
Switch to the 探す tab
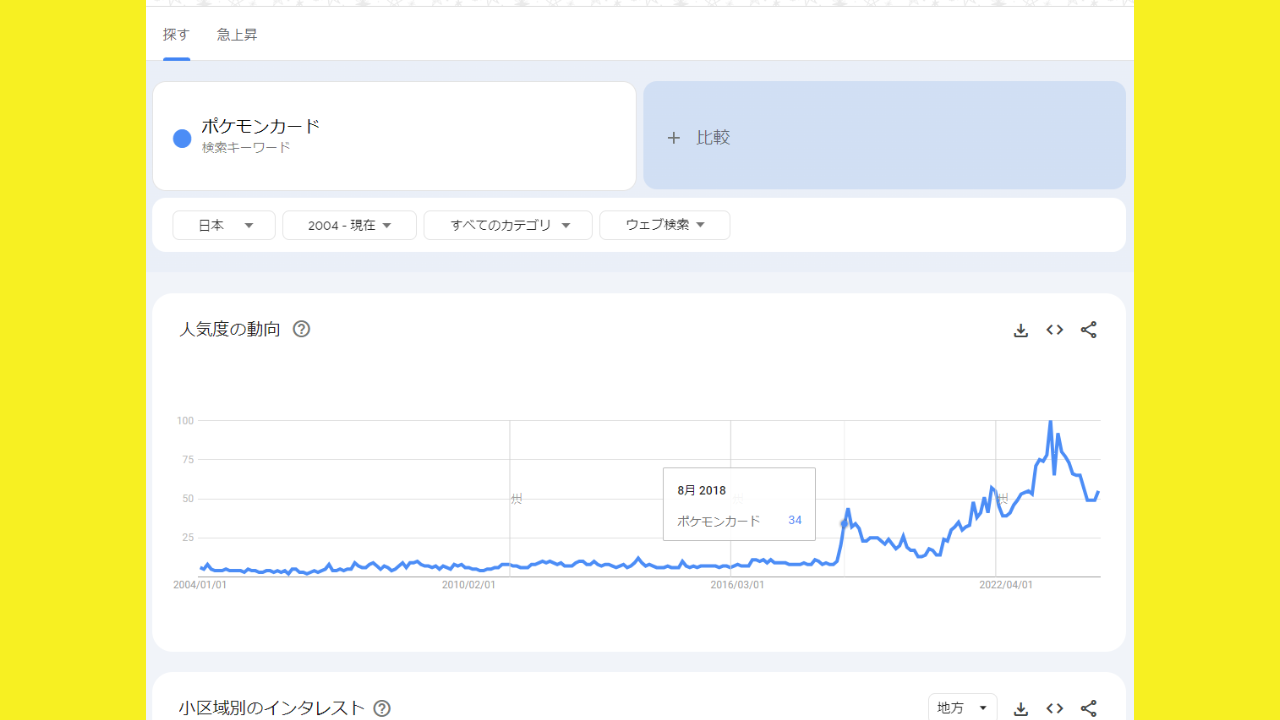(x=176, y=35)
